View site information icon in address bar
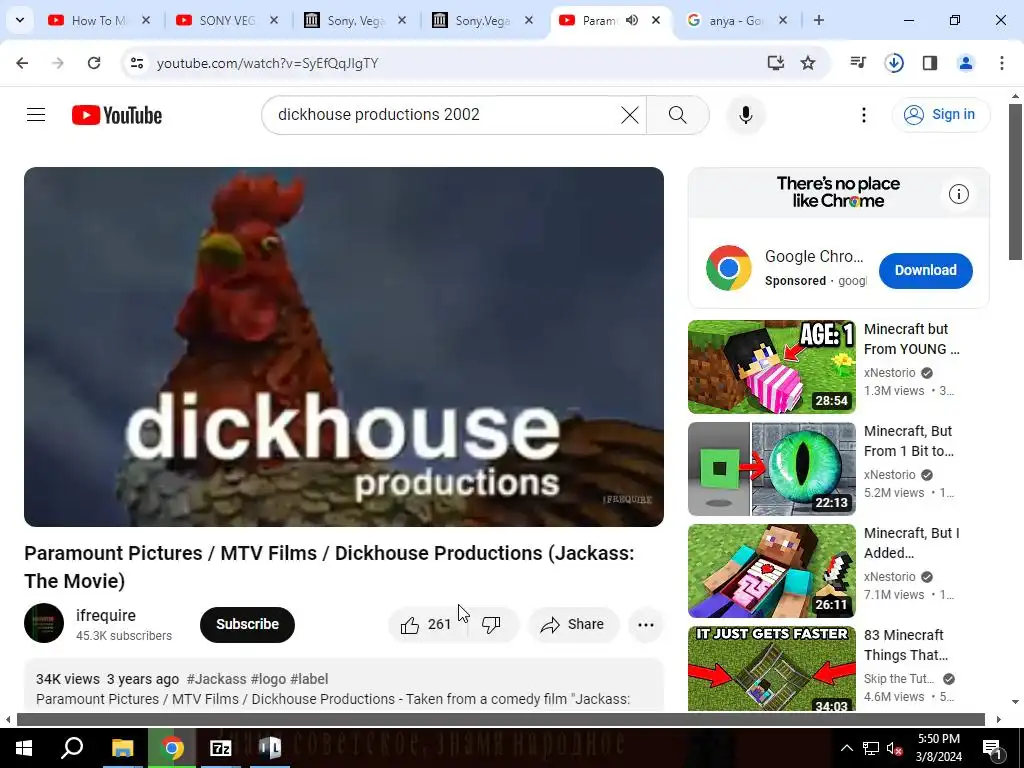The image size is (1024, 768). tap(136, 63)
